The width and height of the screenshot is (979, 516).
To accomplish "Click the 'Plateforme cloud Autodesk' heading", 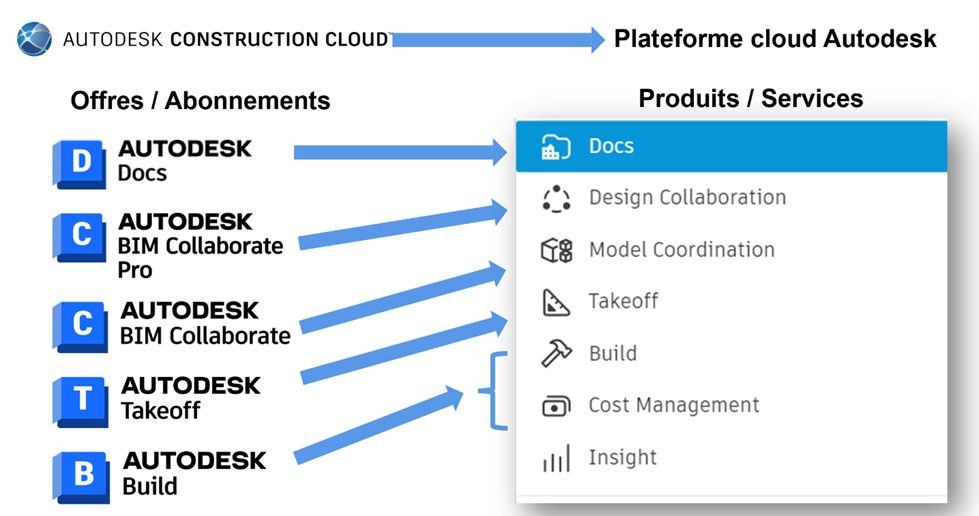I will (775, 39).
